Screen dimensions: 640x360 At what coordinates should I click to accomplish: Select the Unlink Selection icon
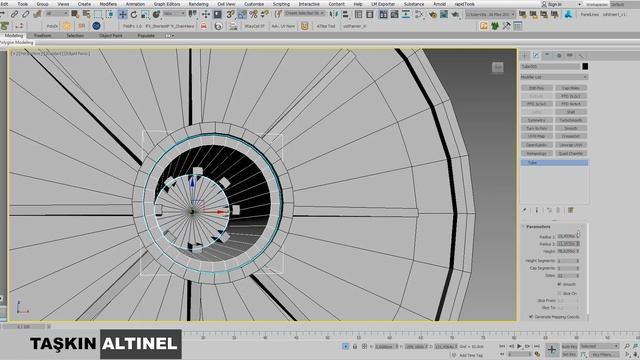coord(26,15)
